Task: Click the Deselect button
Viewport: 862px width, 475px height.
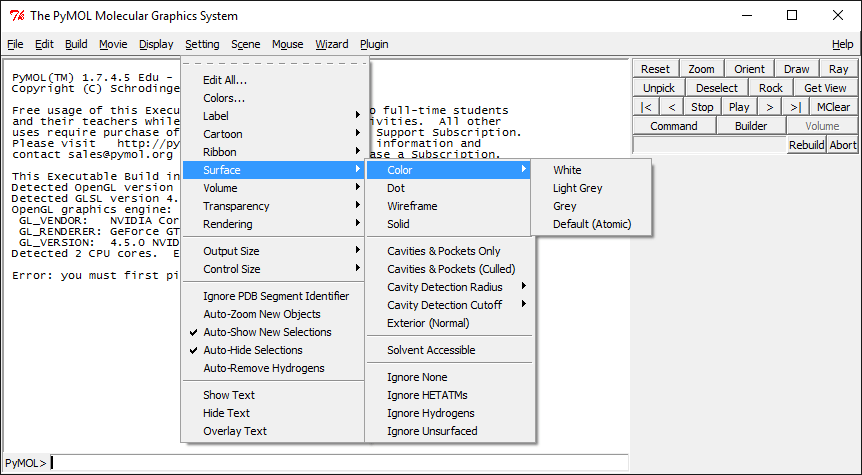Action: (717, 88)
